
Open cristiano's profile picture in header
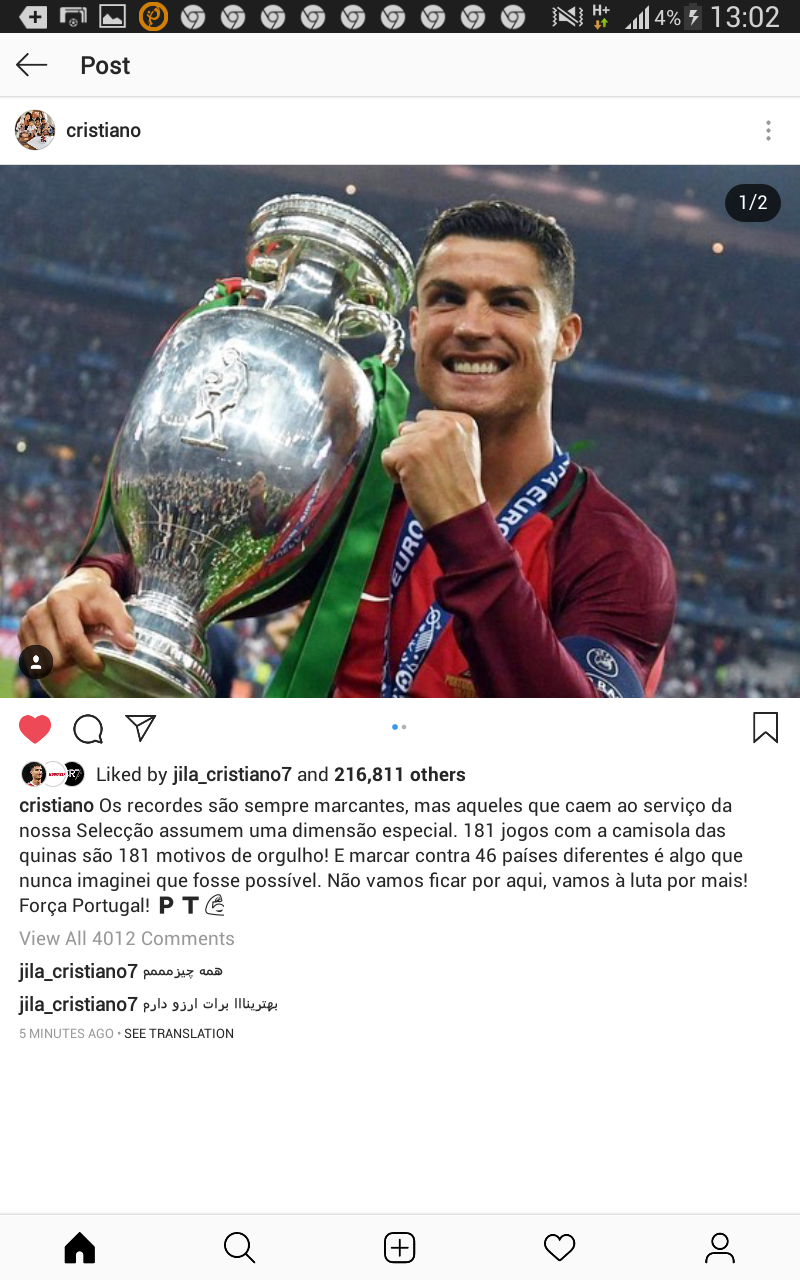pyautogui.click(x=35, y=130)
